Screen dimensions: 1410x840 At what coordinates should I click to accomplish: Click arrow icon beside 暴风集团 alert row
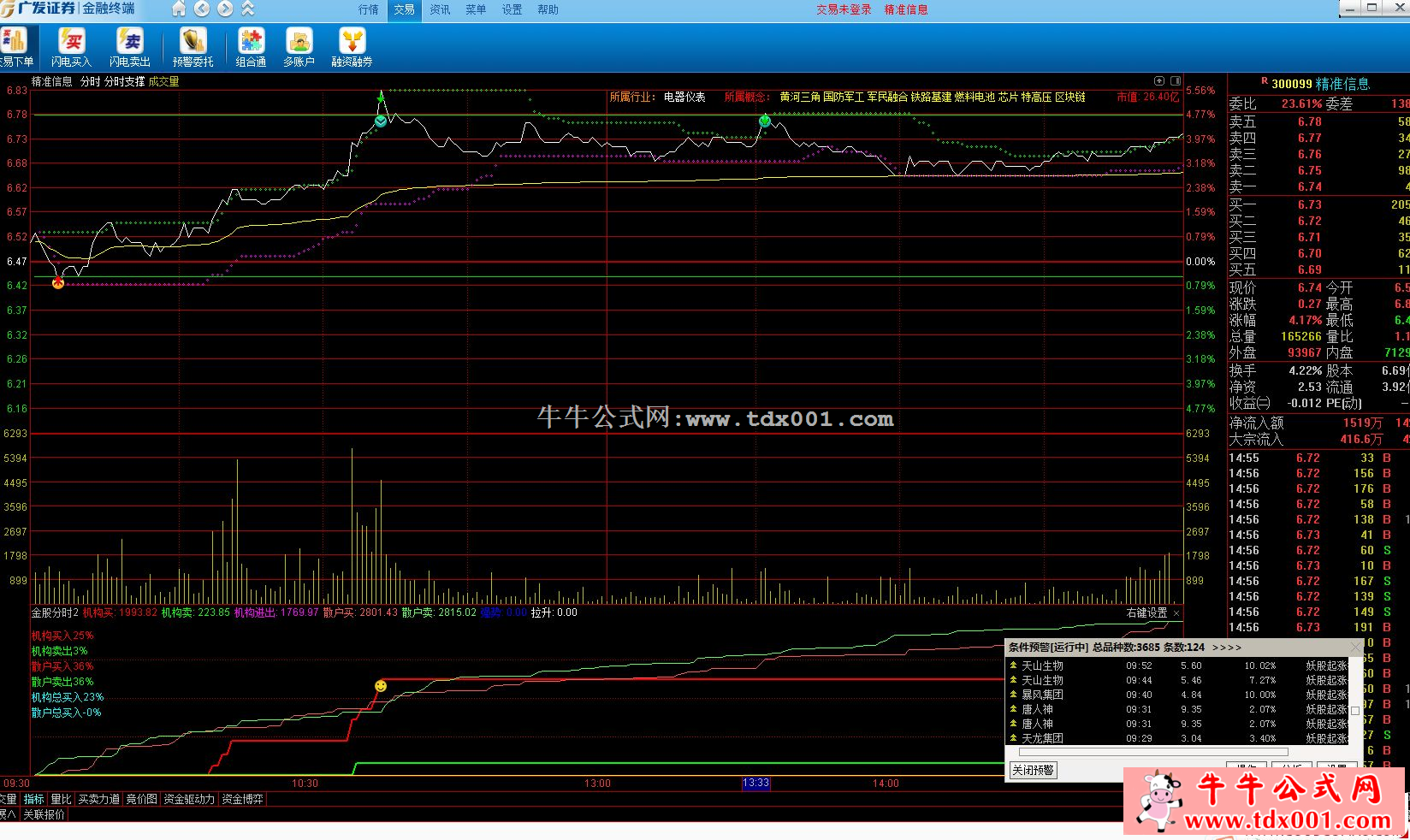click(1014, 695)
